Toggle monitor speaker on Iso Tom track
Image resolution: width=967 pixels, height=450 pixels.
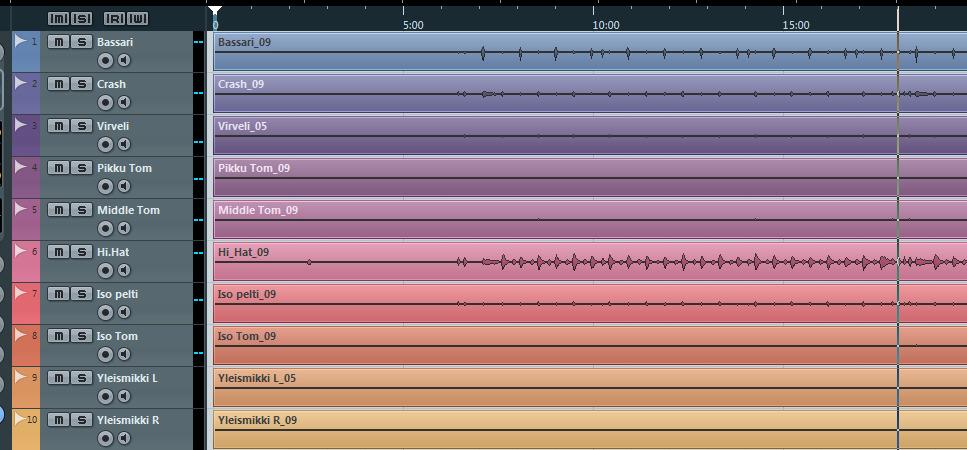pos(124,354)
